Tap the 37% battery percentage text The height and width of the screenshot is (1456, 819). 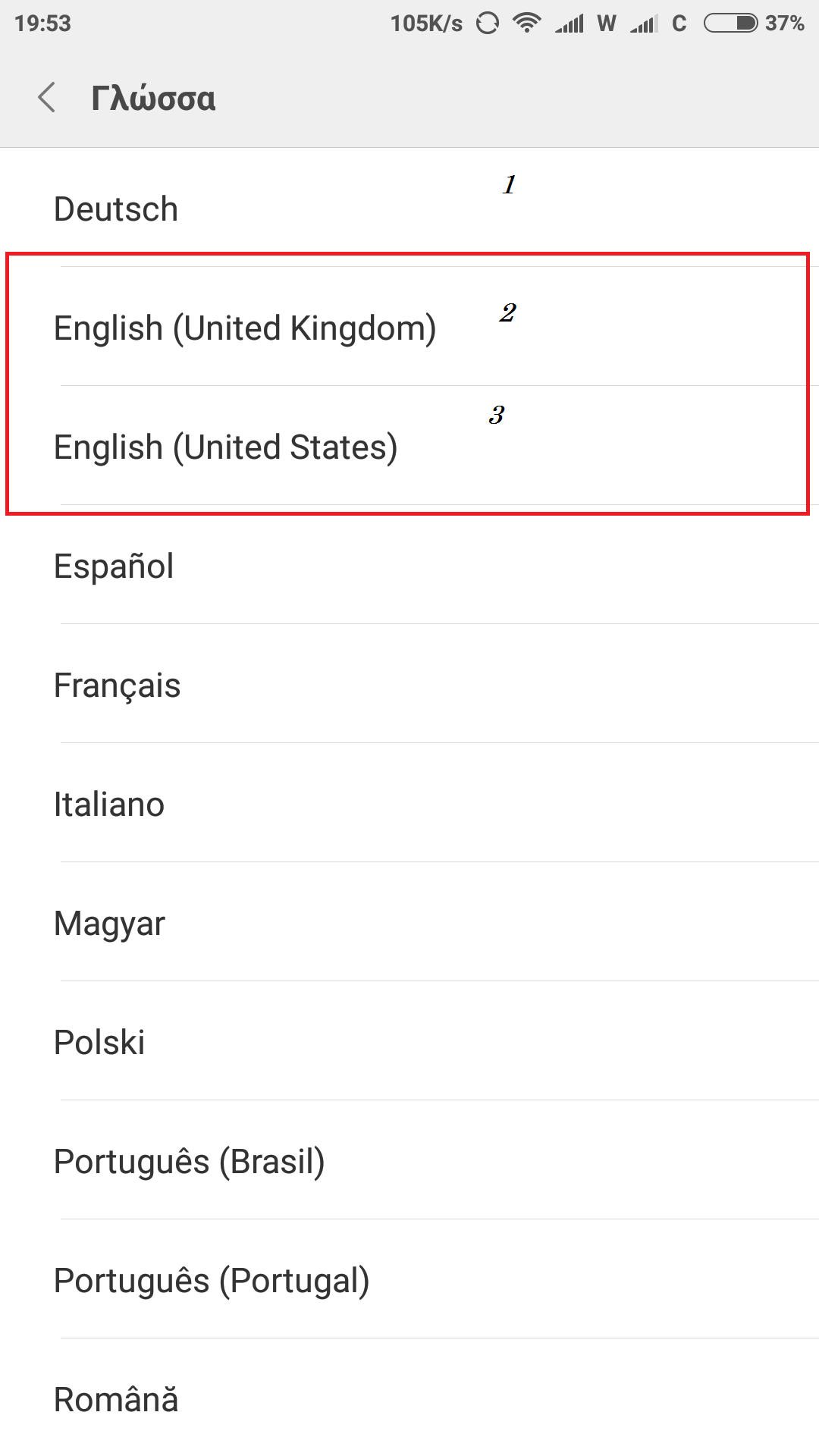click(x=784, y=24)
